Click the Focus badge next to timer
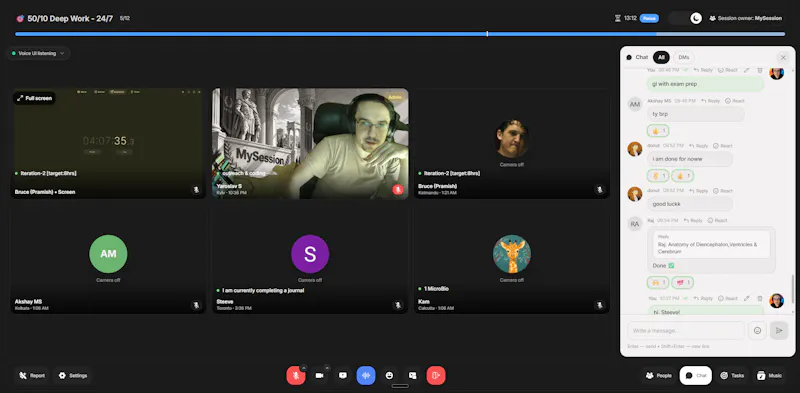This screenshot has width=800, height=393. click(649, 18)
